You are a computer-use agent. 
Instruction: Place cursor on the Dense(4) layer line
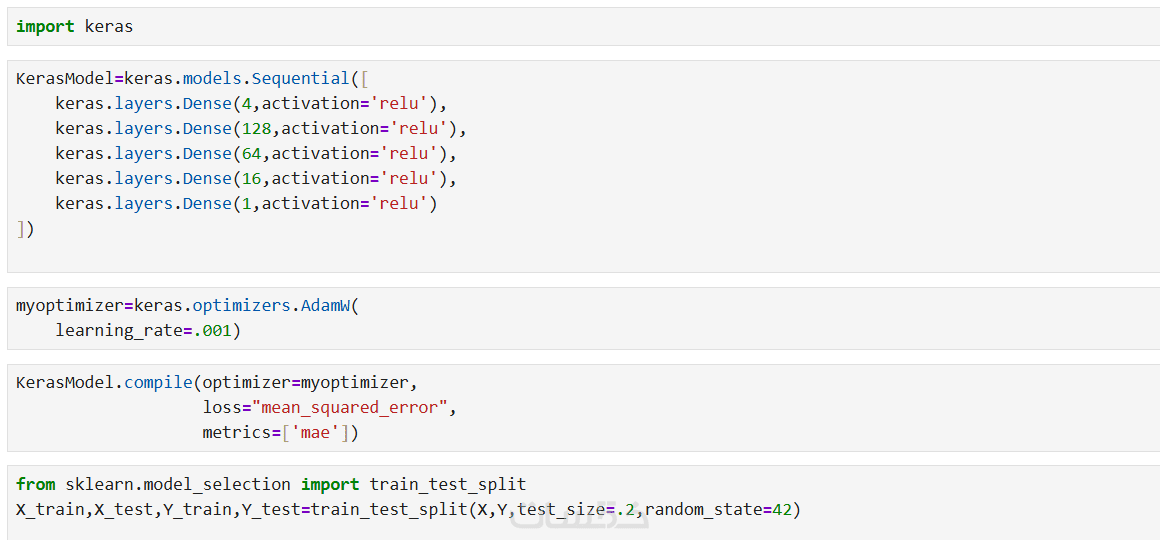tap(251, 103)
